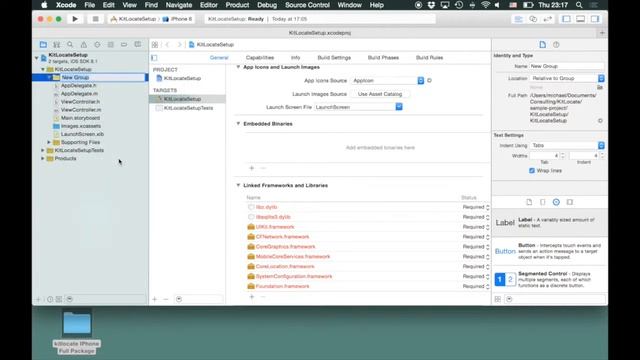Expand the KitLocateSetupTests group

(x=42, y=150)
